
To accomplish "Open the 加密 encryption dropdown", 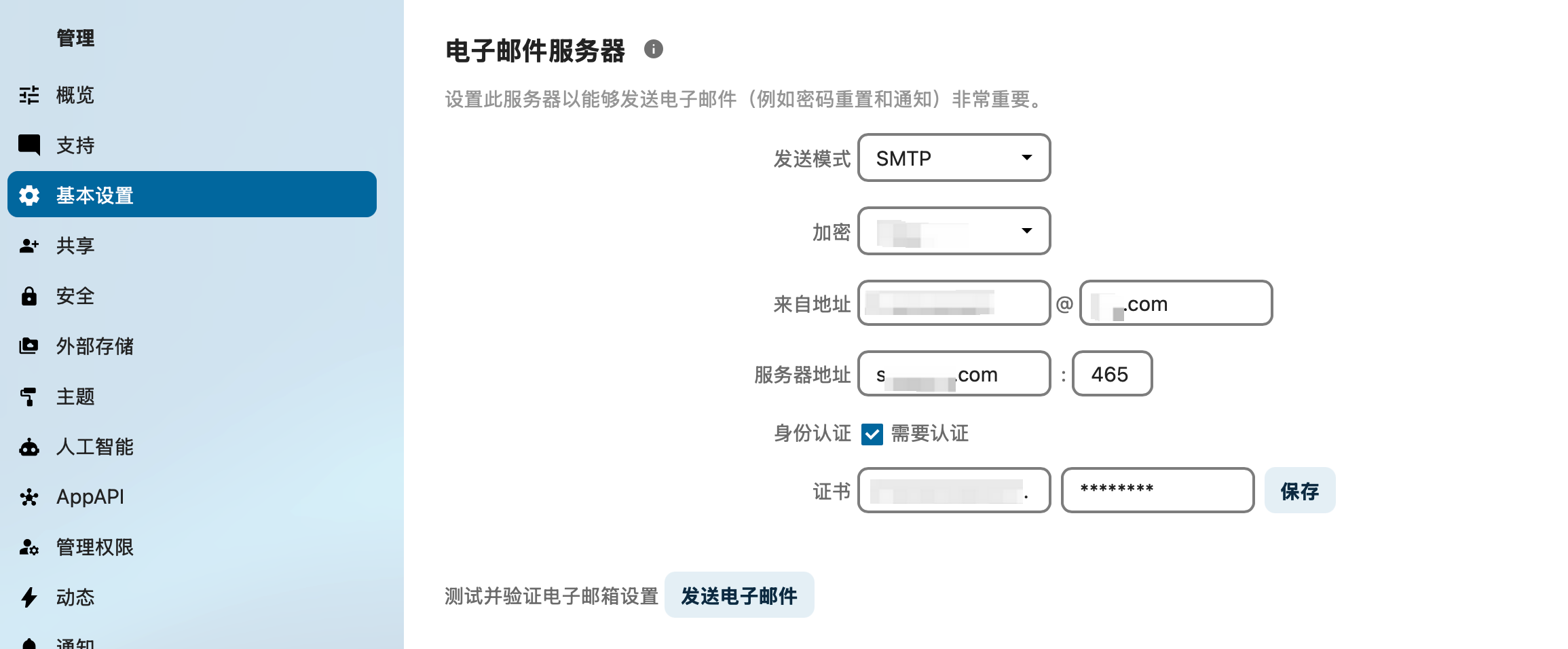I will click(954, 231).
